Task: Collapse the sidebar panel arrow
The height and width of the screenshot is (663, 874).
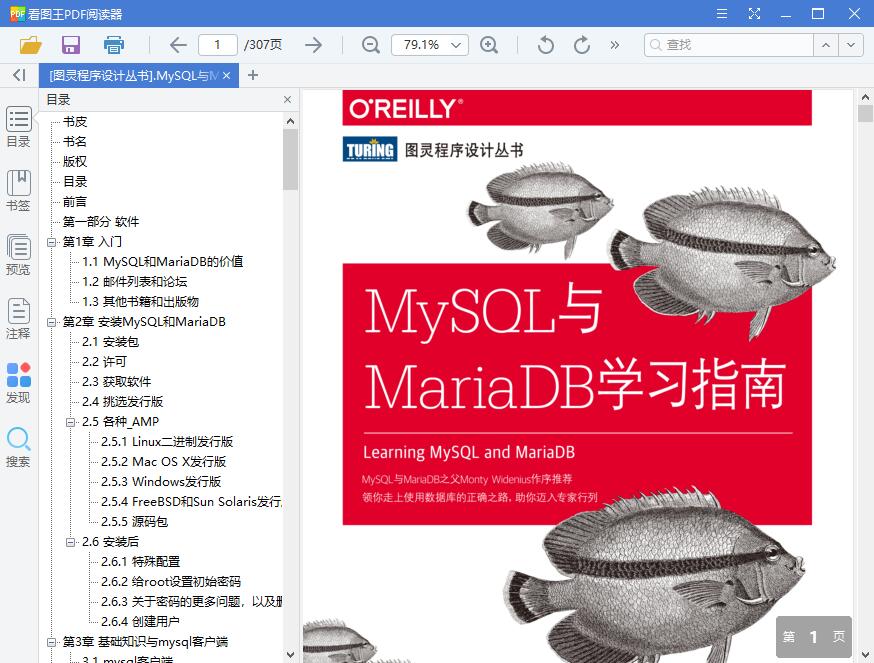Action: [x=20, y=75]
